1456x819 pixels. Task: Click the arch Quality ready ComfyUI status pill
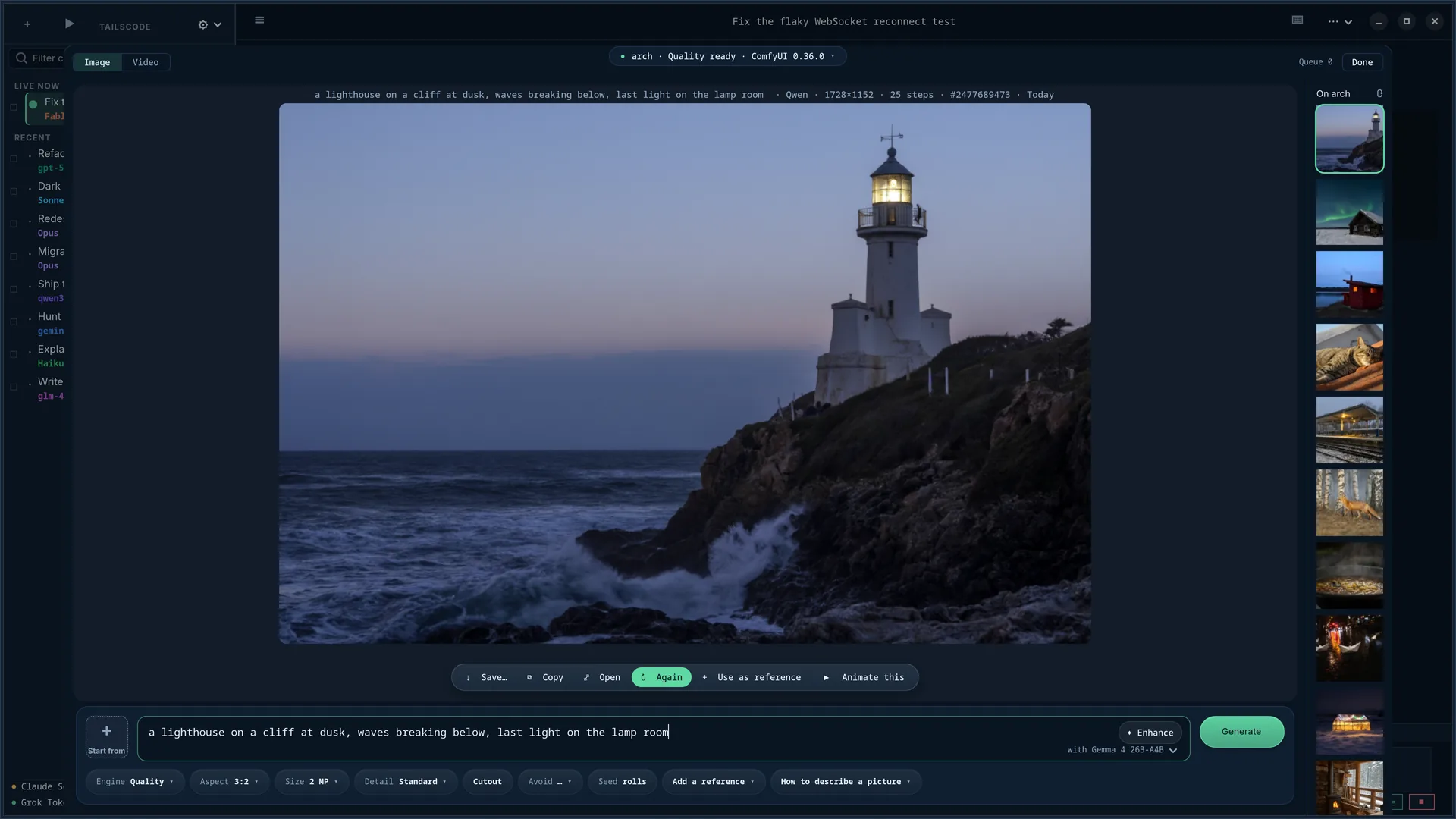coord(727,56)
